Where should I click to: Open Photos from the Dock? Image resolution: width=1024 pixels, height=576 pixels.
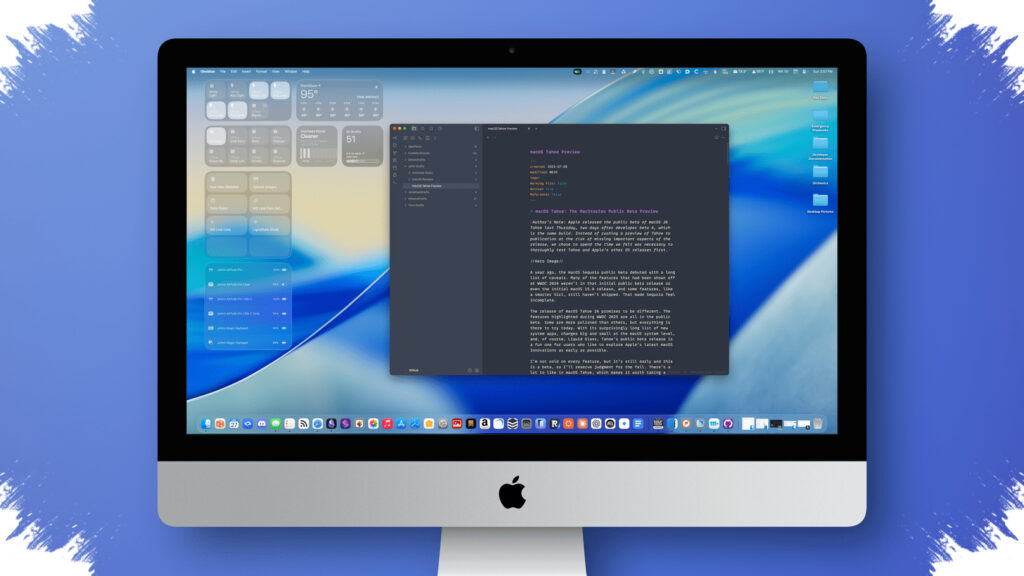[373, 424]
